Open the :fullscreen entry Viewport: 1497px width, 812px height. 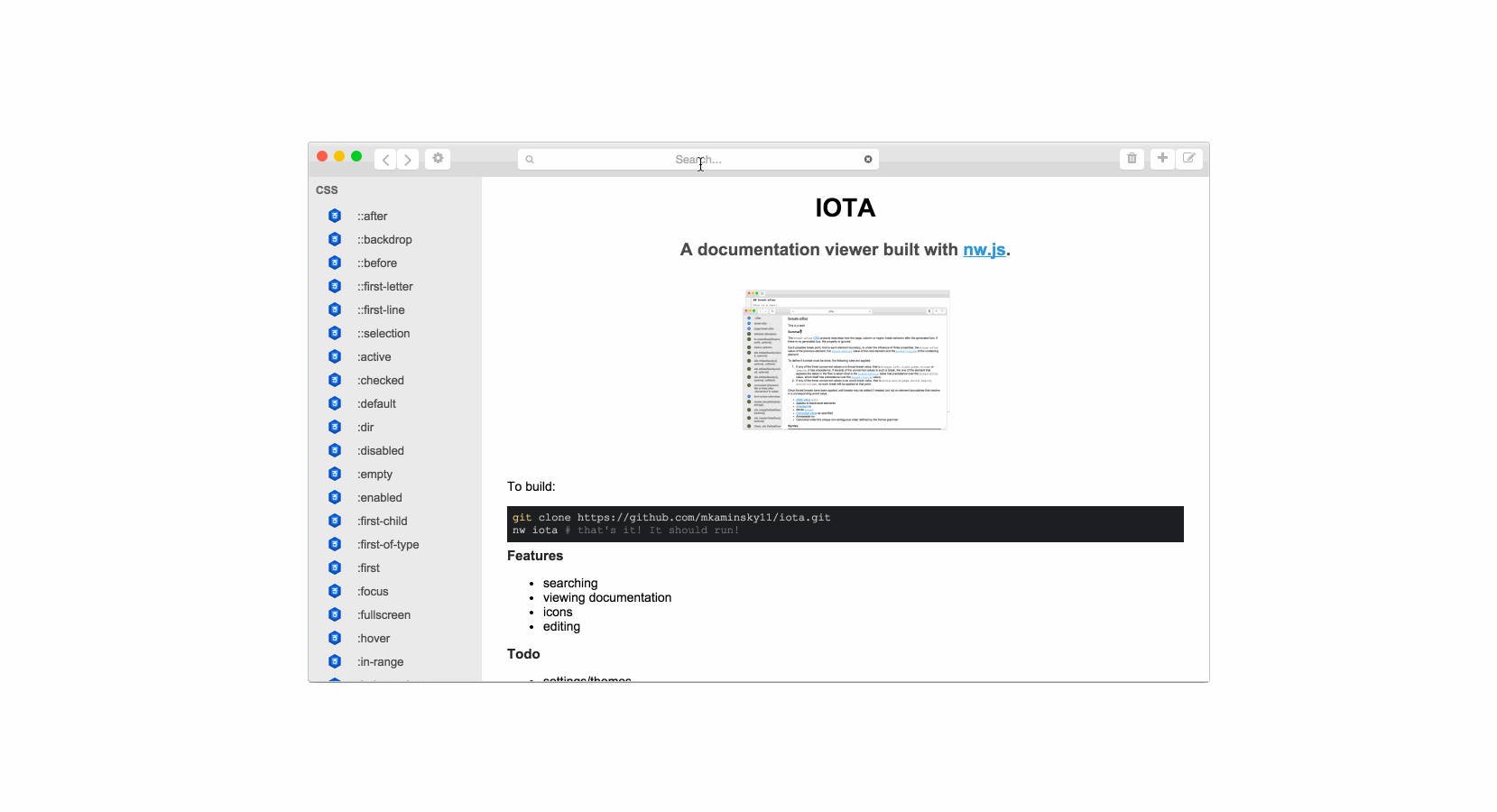tap(383, 615)
